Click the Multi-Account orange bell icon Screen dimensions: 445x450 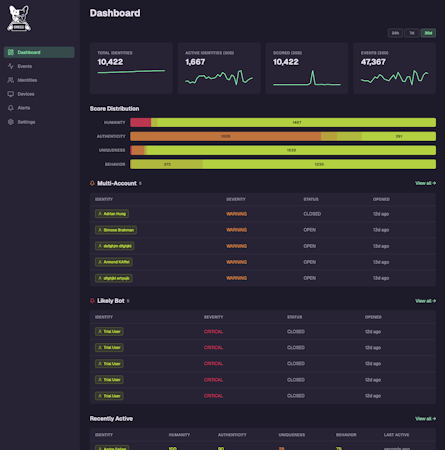coord(92,183)
